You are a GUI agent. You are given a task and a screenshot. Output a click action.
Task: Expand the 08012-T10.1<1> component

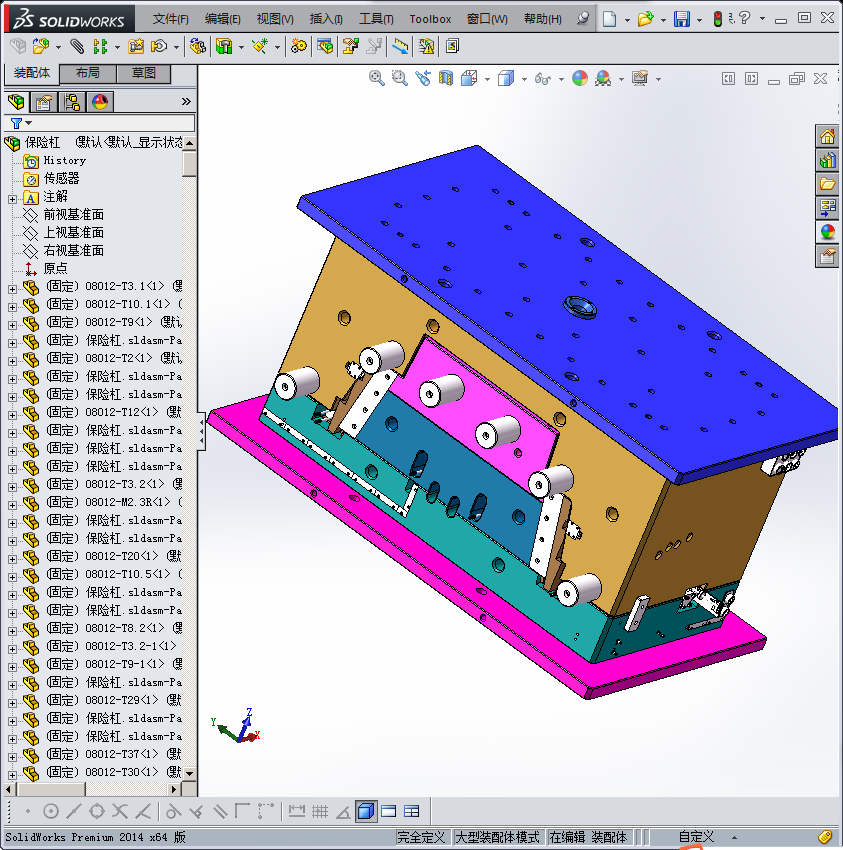pos(12,307)
